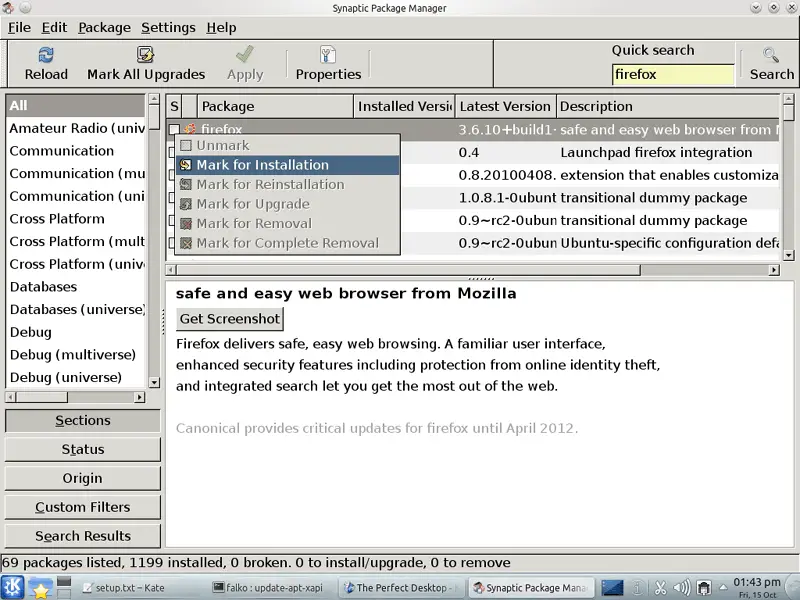Image resolution: width=800 pixels, height=600 pixels.
Task: Sort by the S status column header
Action: pos(174,106)
